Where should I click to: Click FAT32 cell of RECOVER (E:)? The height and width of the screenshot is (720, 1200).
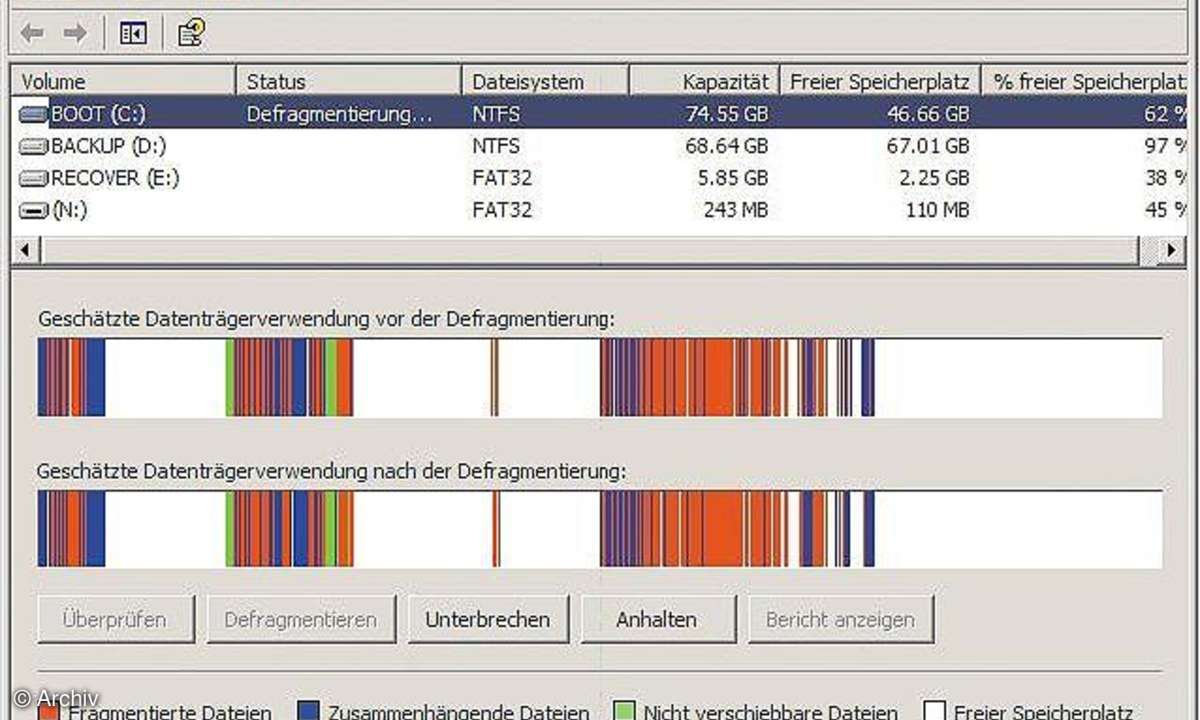[502, 179]
